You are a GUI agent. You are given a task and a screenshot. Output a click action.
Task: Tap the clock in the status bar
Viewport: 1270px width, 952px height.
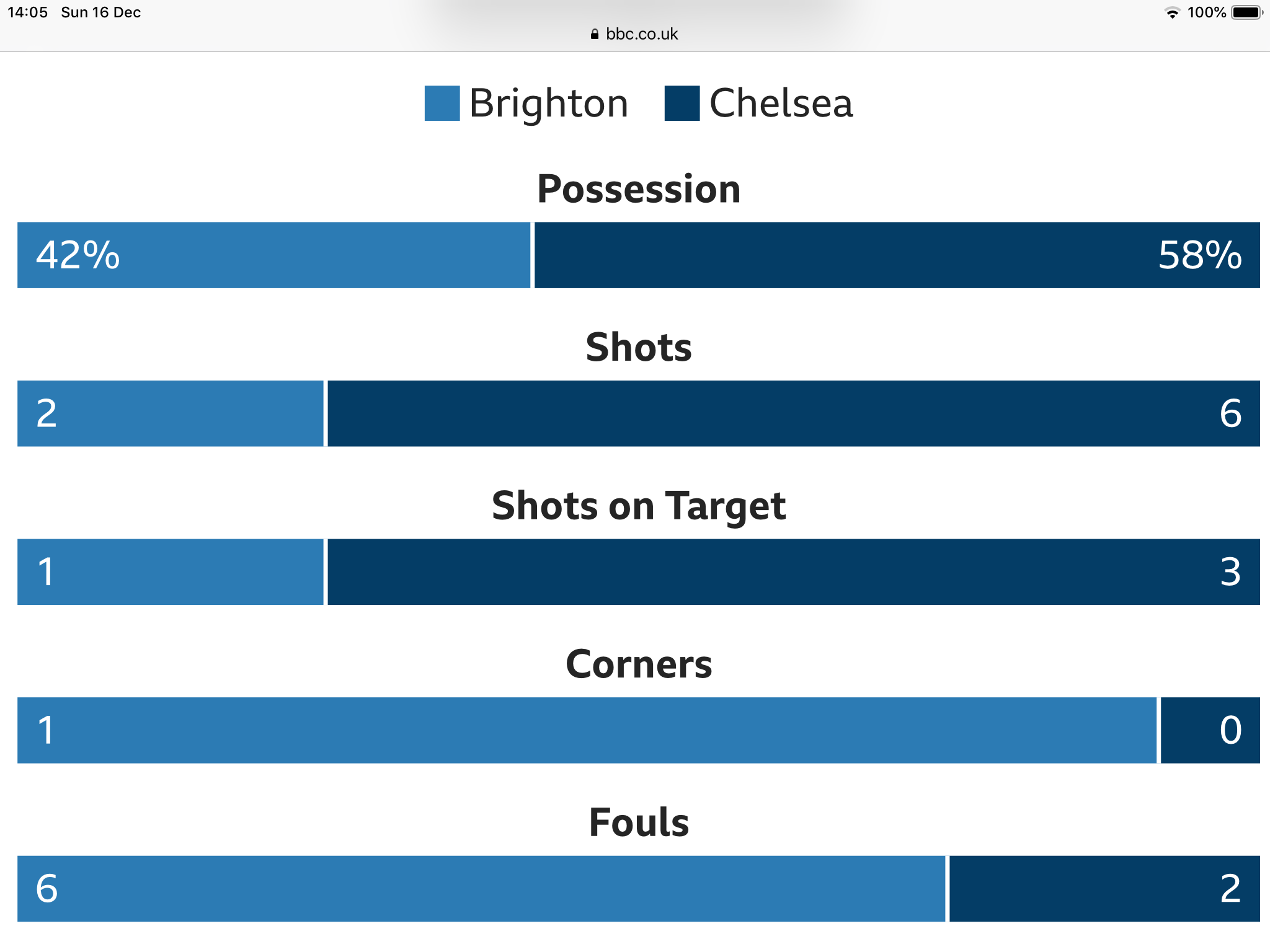(28, 12)
